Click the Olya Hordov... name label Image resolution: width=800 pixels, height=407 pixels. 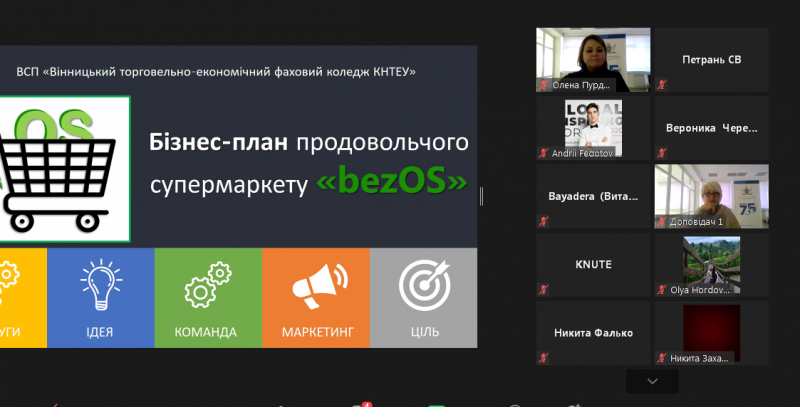(699, 290)
